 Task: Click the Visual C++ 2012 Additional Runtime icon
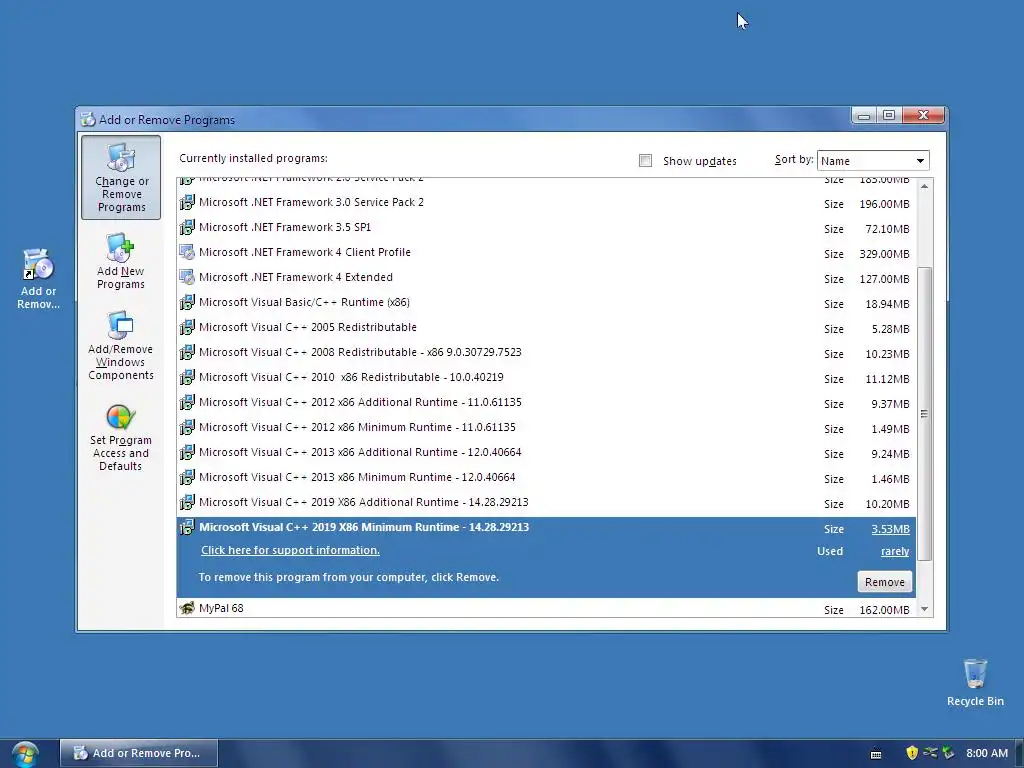[x=187, y=402]
